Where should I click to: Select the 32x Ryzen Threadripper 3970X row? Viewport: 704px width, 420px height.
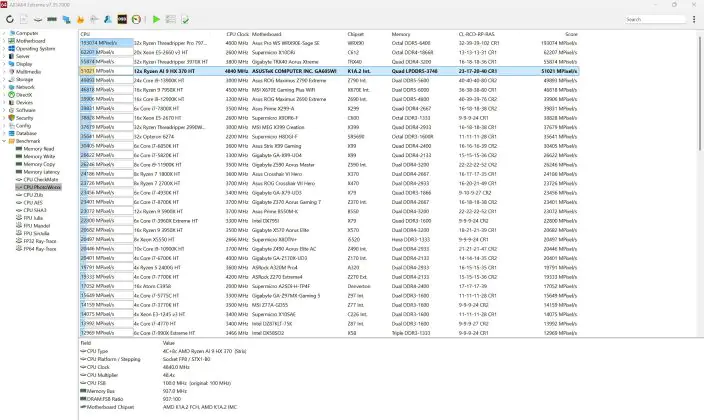pyautogui.click(x=329, y=62)
